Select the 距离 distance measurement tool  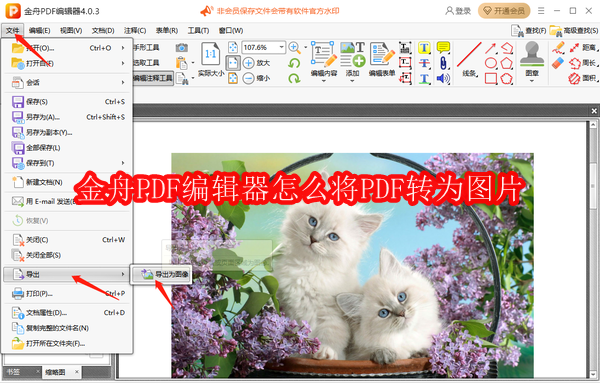pyautogui.click(x=583, y=48)
